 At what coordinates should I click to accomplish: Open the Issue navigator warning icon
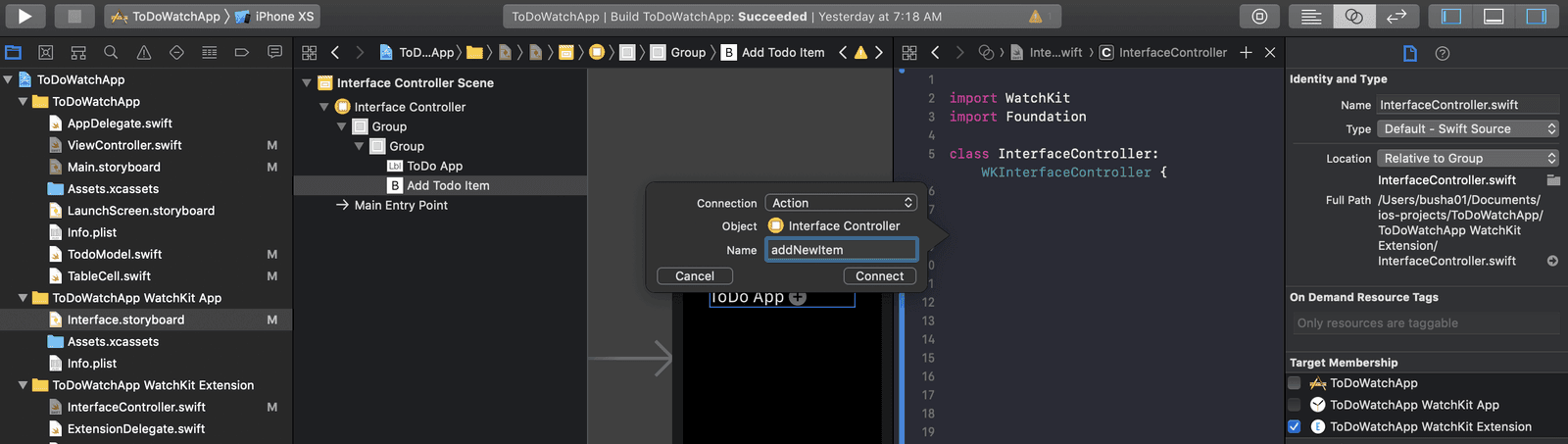(144, 53)
